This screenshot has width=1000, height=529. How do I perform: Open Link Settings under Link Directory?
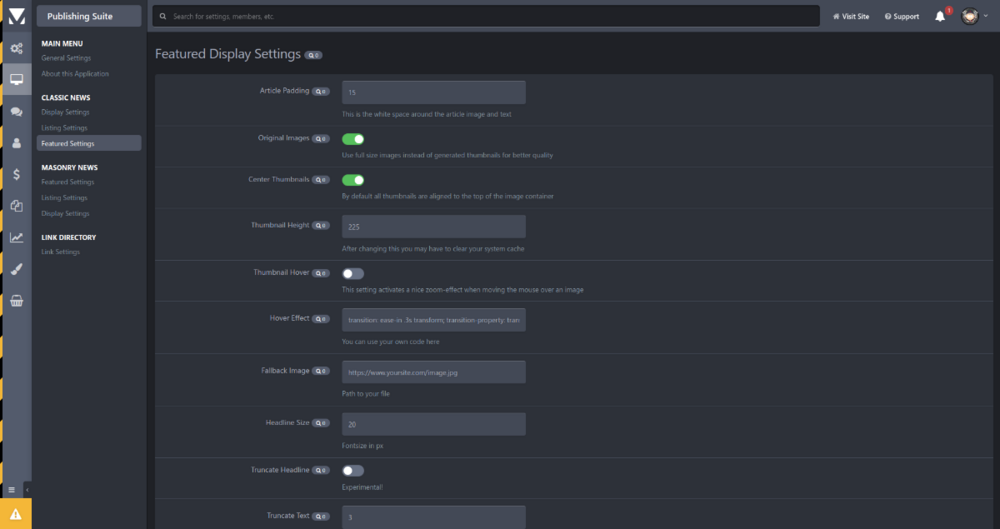pyautogui.click(x=61, y=252)
